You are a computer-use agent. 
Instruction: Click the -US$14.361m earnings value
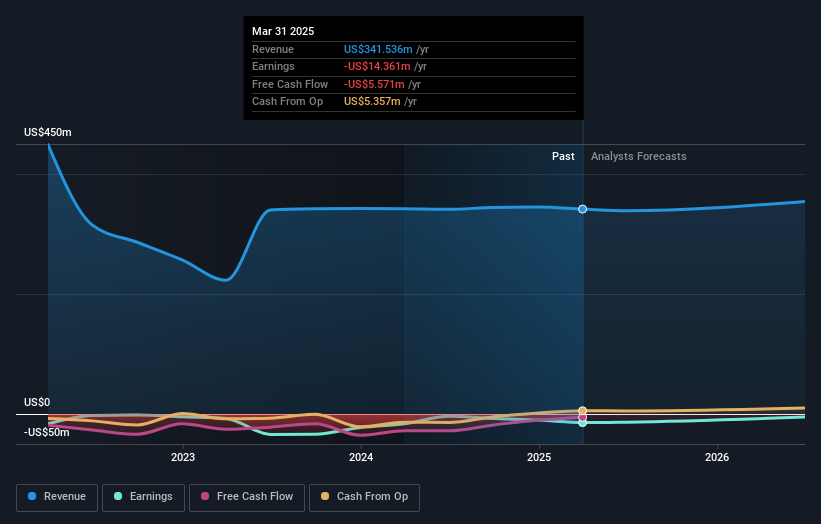pyautogui.click(x=377, y=66)
